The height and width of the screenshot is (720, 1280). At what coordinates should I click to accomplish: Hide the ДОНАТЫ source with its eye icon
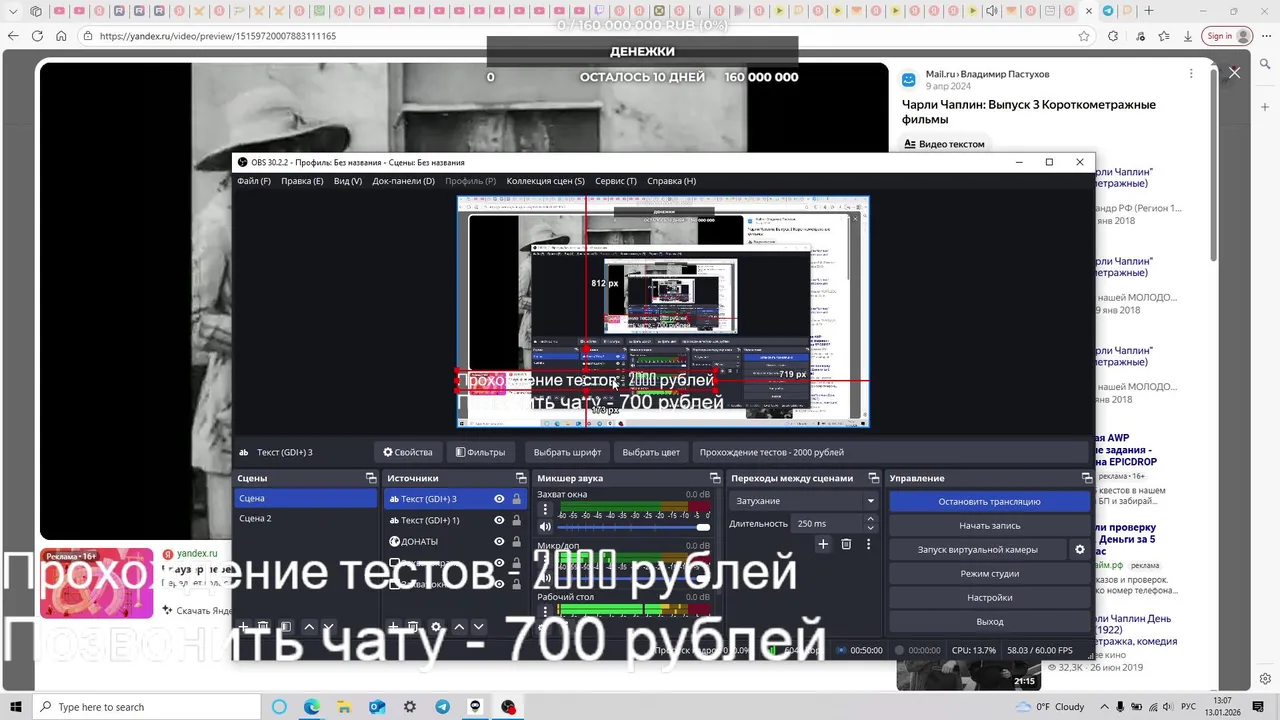coord(499,541)
